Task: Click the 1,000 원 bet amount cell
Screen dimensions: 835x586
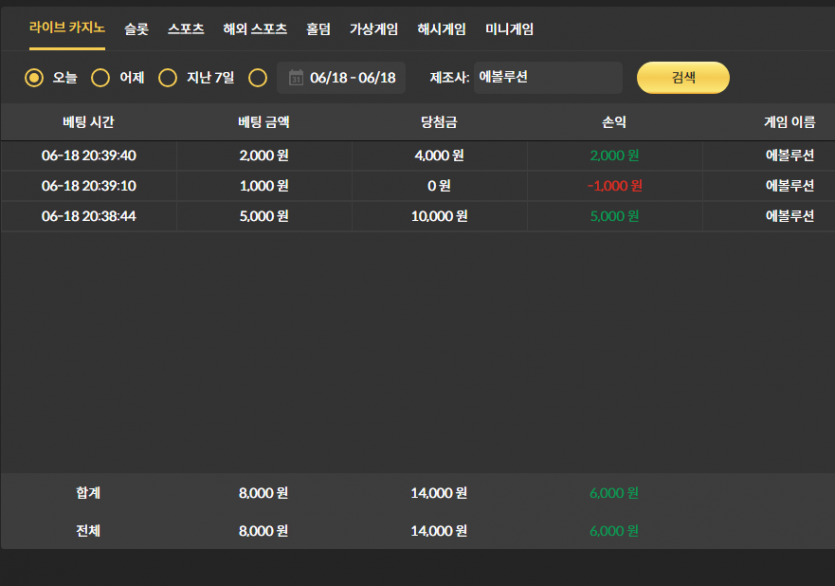Action: pos(264,186)
